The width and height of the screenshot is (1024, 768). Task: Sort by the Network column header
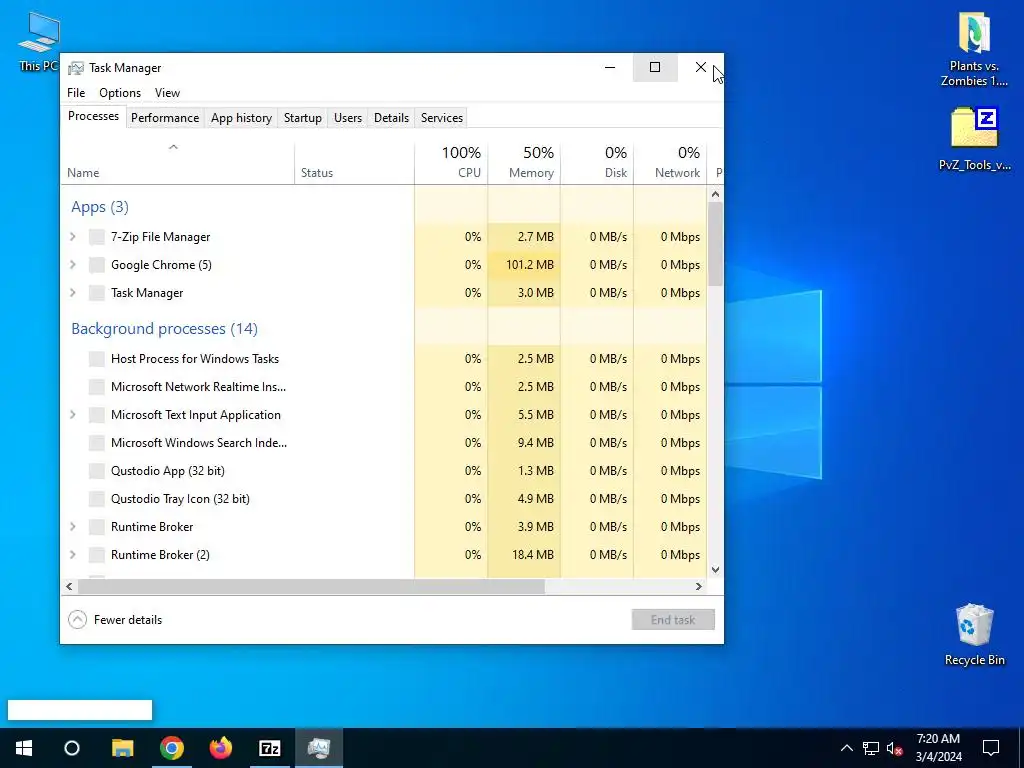[670, 163]
